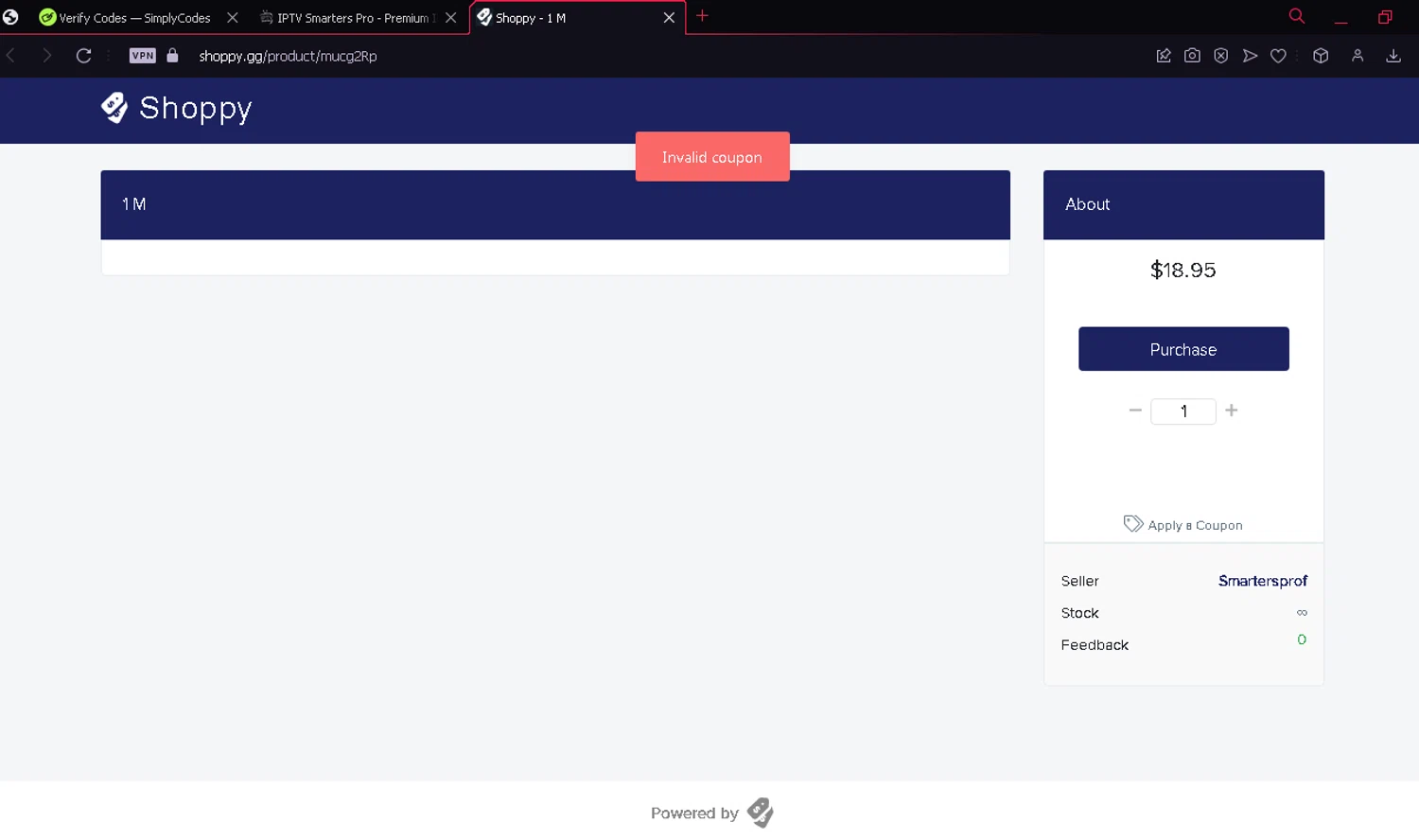
Task: Open the browser profile account icon
Action: pyautogui.click(x=1358, y=56)
